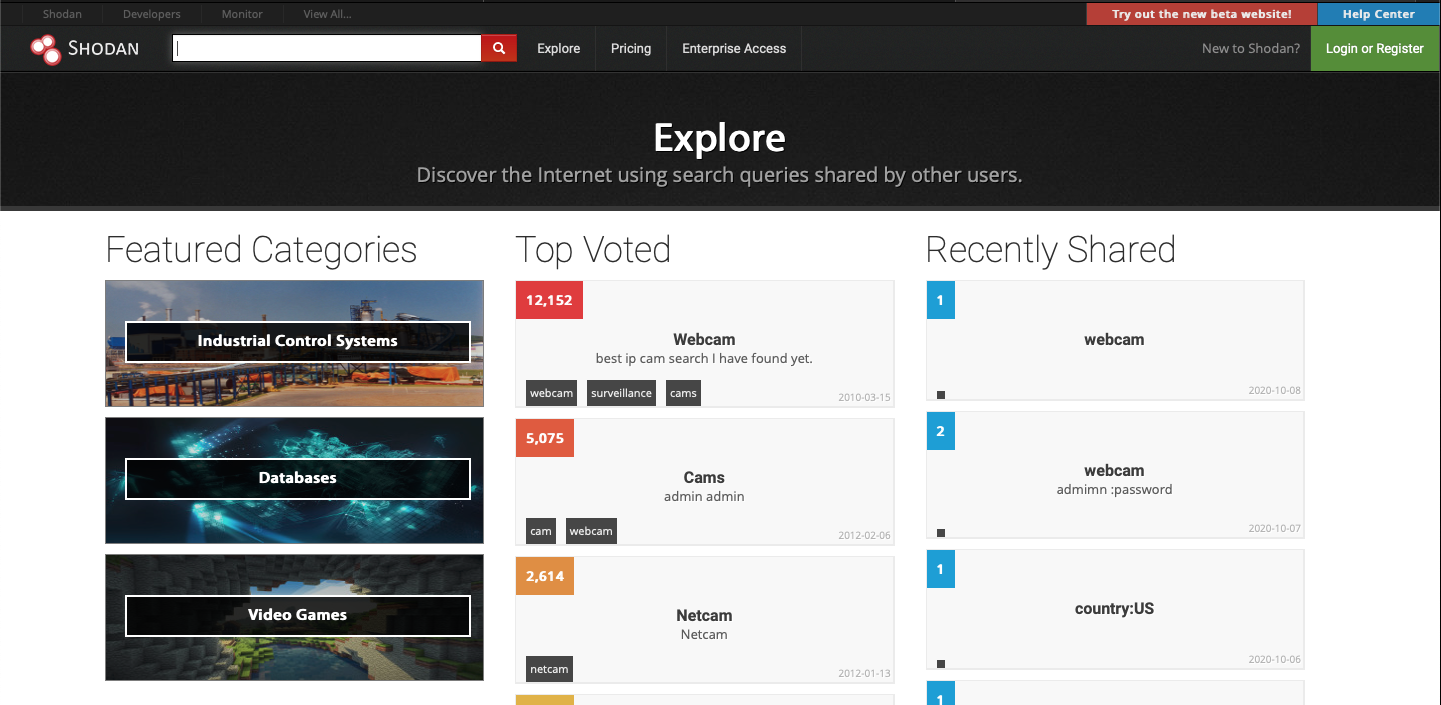Click the surveillance tag
The width and height of the screenshot is (1441, 705).
(x=621, y=393)
